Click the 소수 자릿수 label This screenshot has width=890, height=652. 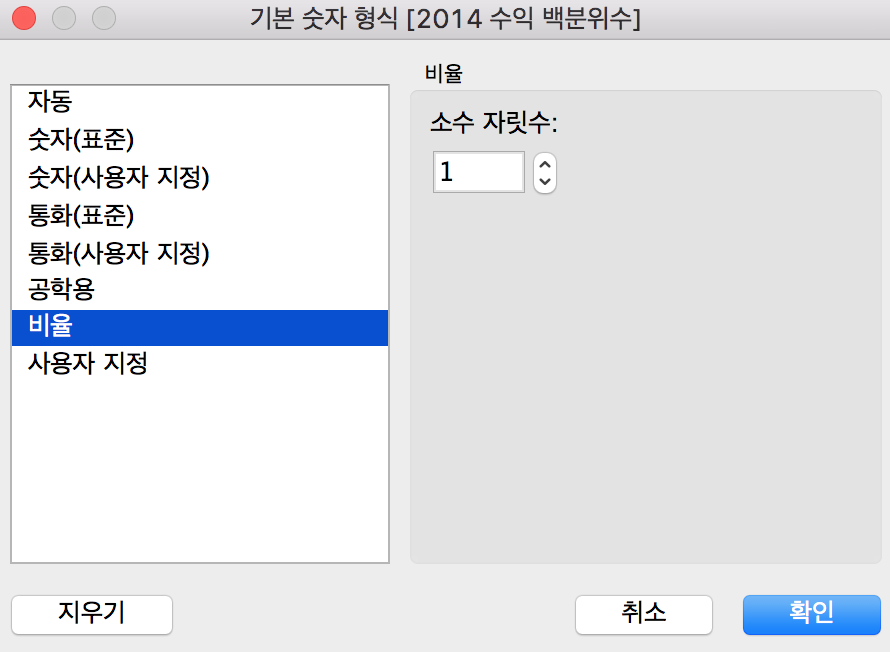[x=494, y=122]
